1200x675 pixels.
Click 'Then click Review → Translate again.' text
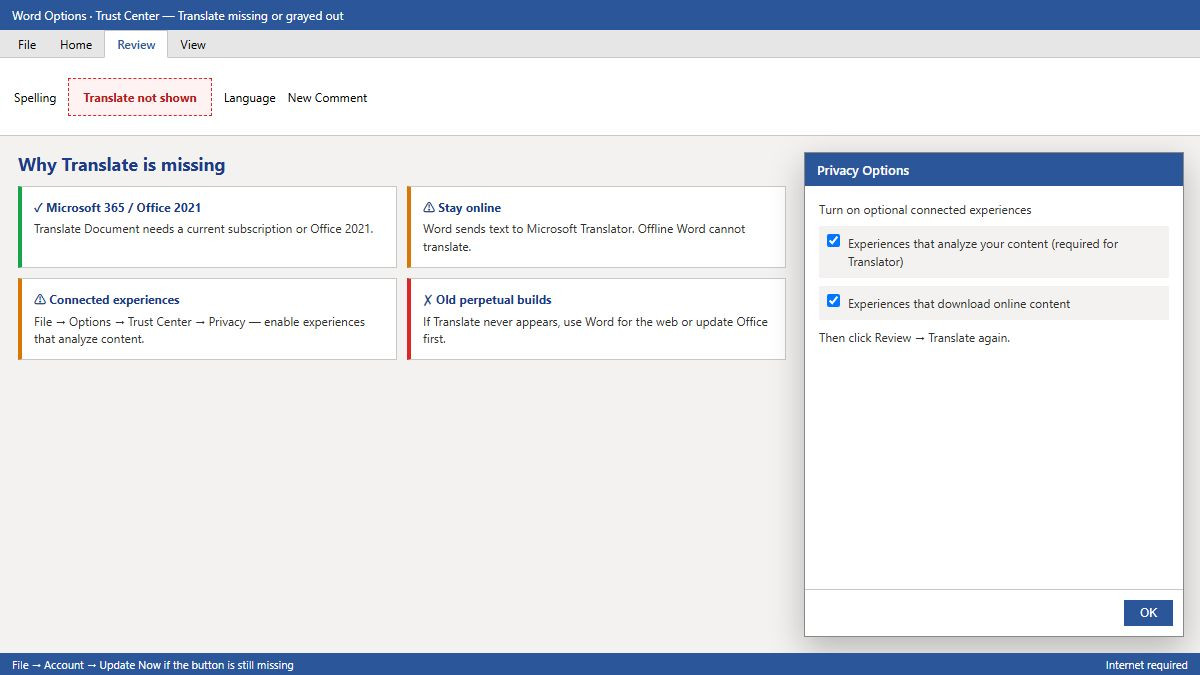[914, 338]
